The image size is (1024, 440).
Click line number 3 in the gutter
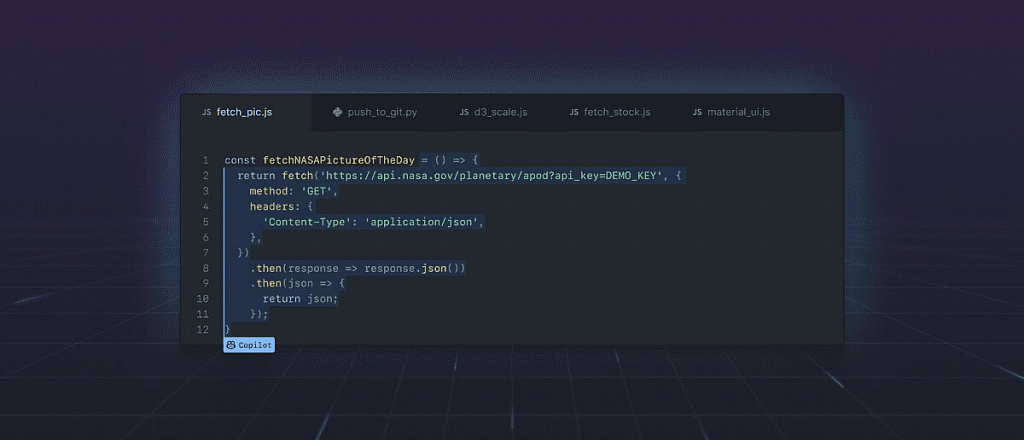tap(206, 191)
